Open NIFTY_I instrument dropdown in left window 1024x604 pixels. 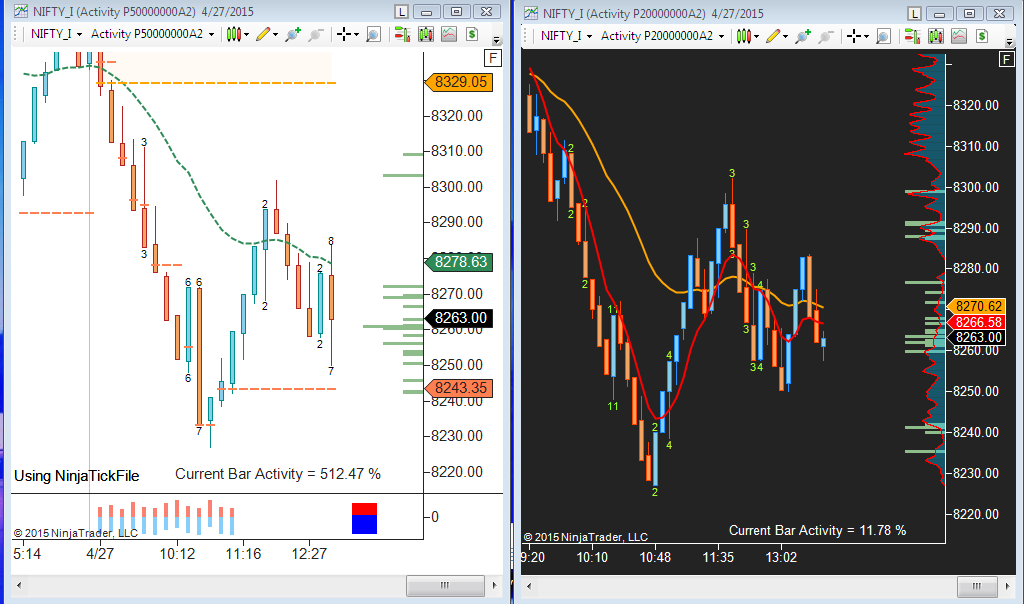pos(56,34)
